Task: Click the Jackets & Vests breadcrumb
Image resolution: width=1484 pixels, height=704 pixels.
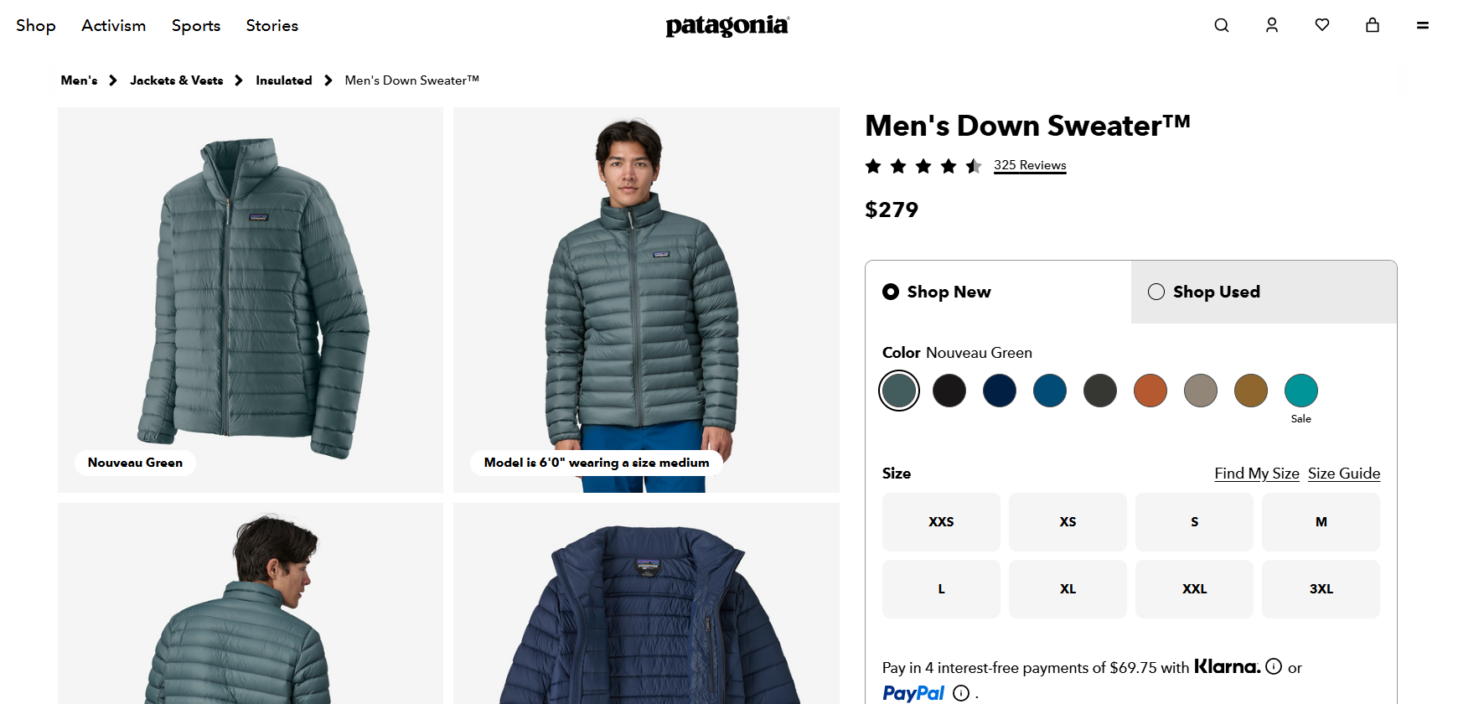Action: (x=176, y=80)
